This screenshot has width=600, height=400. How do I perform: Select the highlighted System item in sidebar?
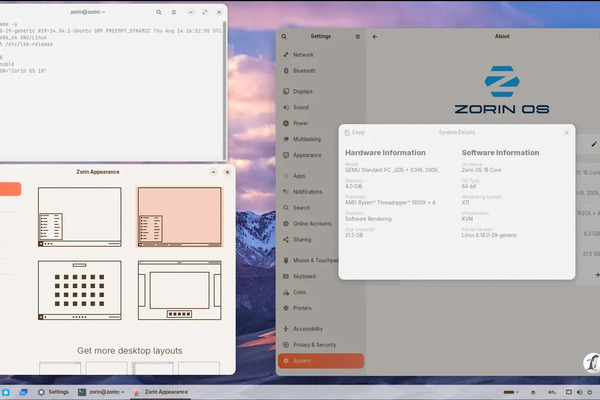(321, 361)
